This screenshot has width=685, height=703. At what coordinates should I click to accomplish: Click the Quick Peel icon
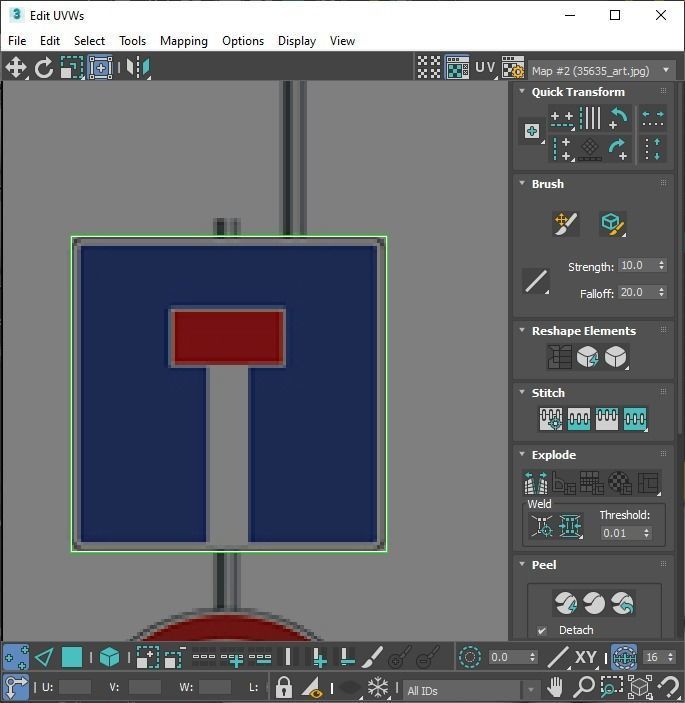[566, 603]
